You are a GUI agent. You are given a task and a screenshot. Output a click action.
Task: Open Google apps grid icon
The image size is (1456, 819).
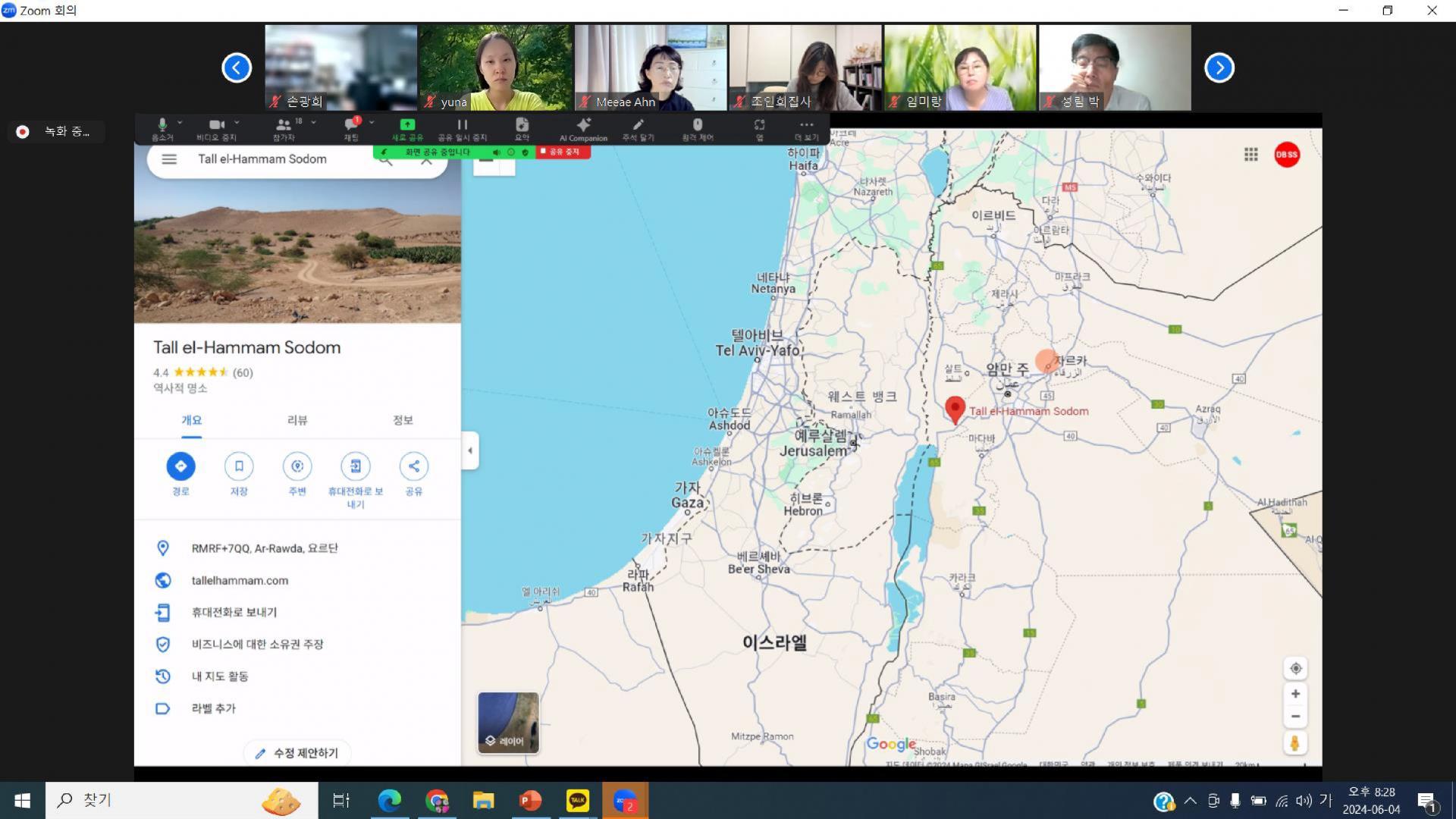[1251, 155]
